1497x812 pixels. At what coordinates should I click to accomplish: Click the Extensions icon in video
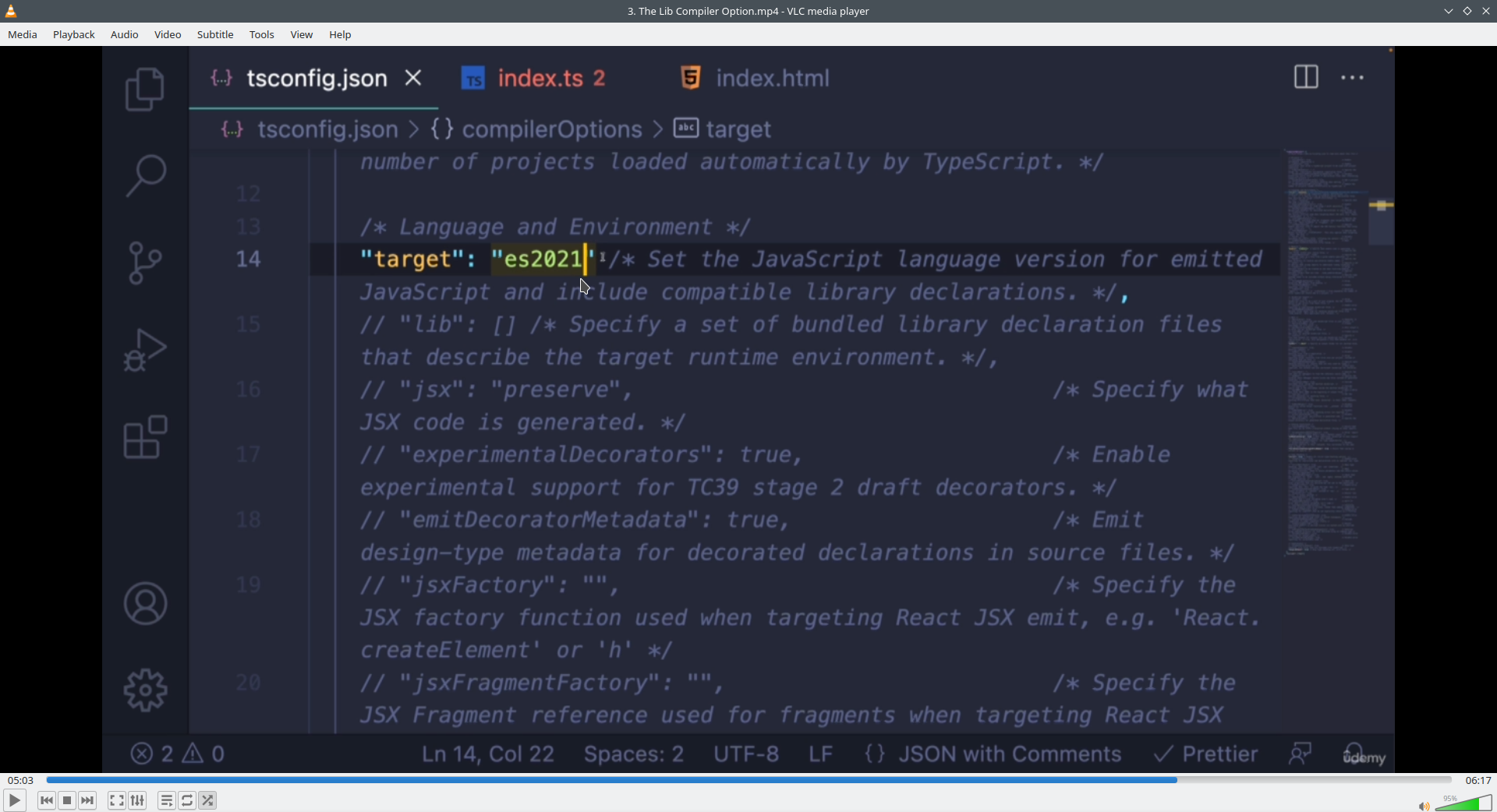[145, 437]
